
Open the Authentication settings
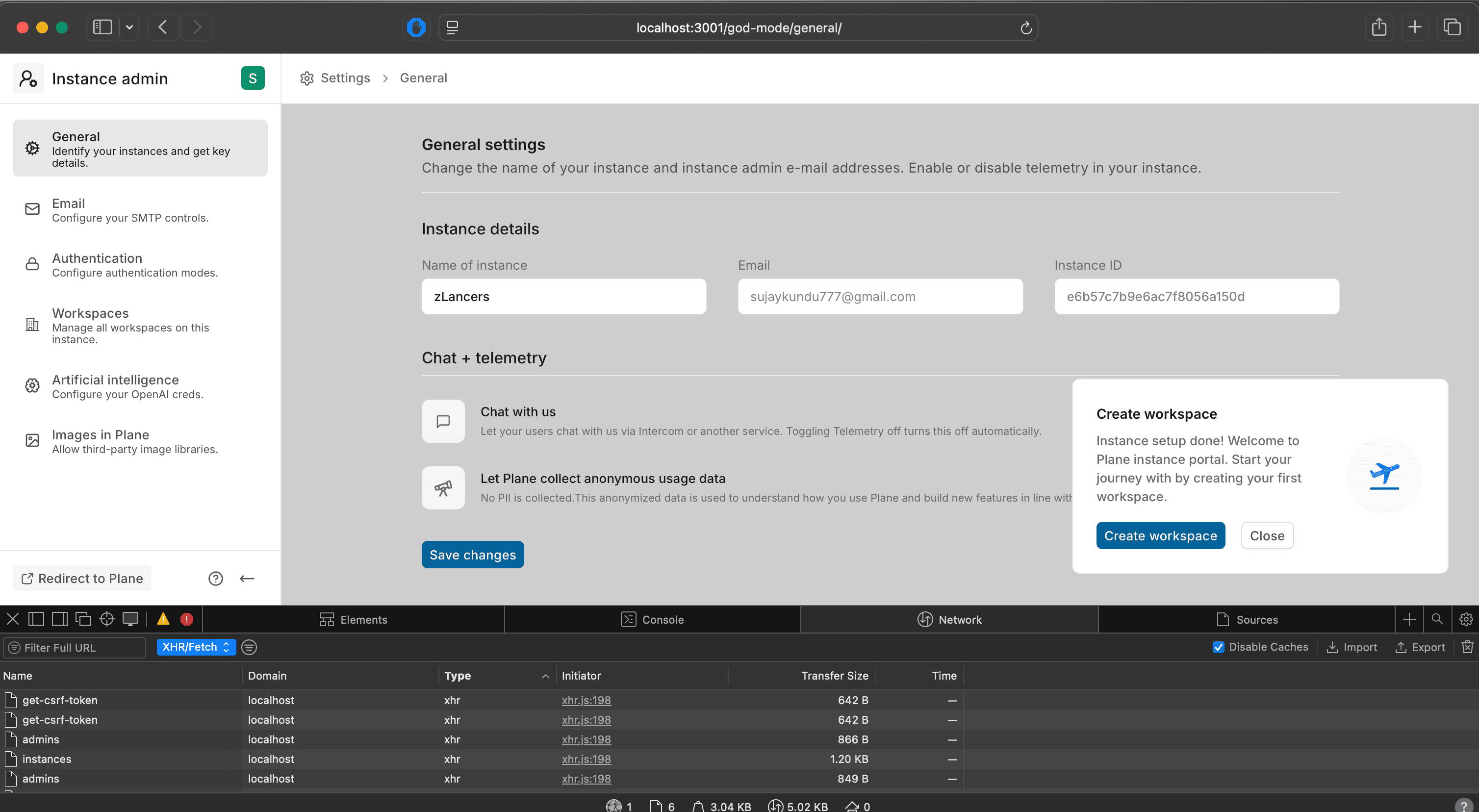pos(140,265)
